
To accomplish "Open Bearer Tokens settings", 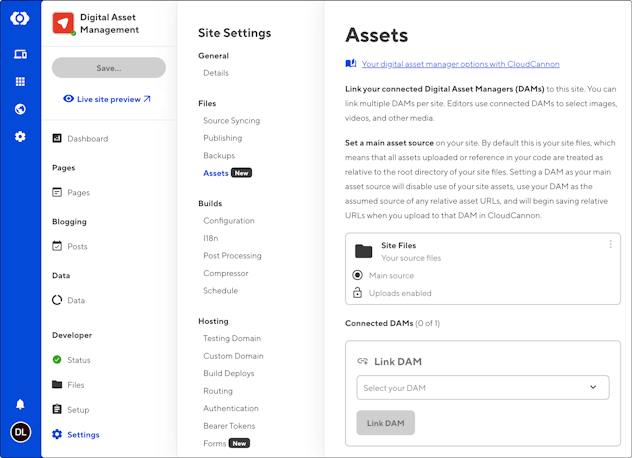I will coord(229,426).
